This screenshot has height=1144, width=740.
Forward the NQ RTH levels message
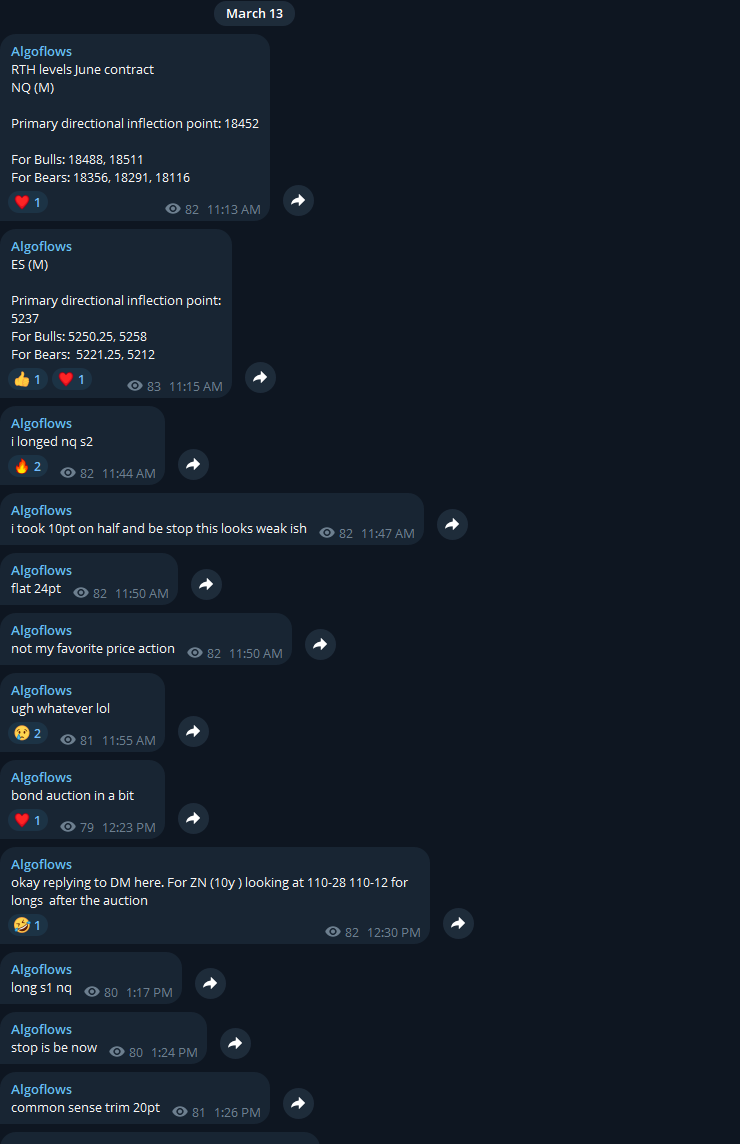pyautogui.click(x=298, y=201)
